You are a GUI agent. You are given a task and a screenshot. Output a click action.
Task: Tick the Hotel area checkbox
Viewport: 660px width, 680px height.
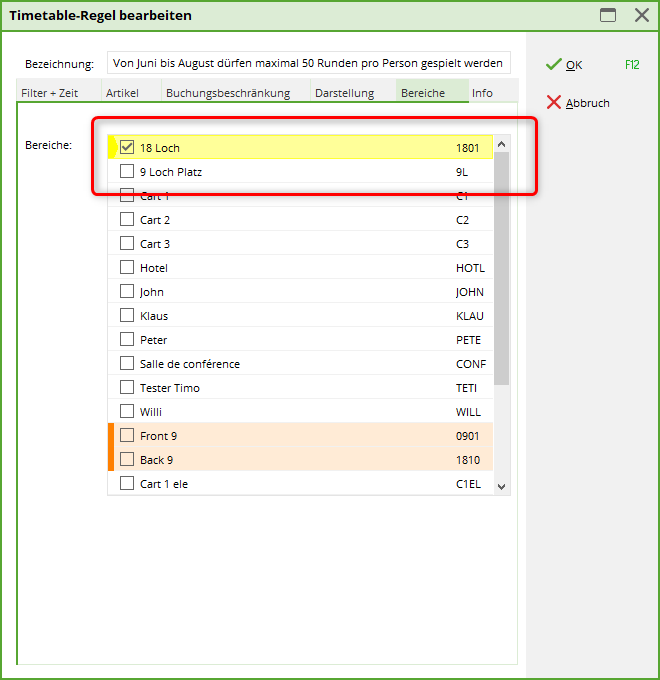pyautogui.click(x=127, y=267)
